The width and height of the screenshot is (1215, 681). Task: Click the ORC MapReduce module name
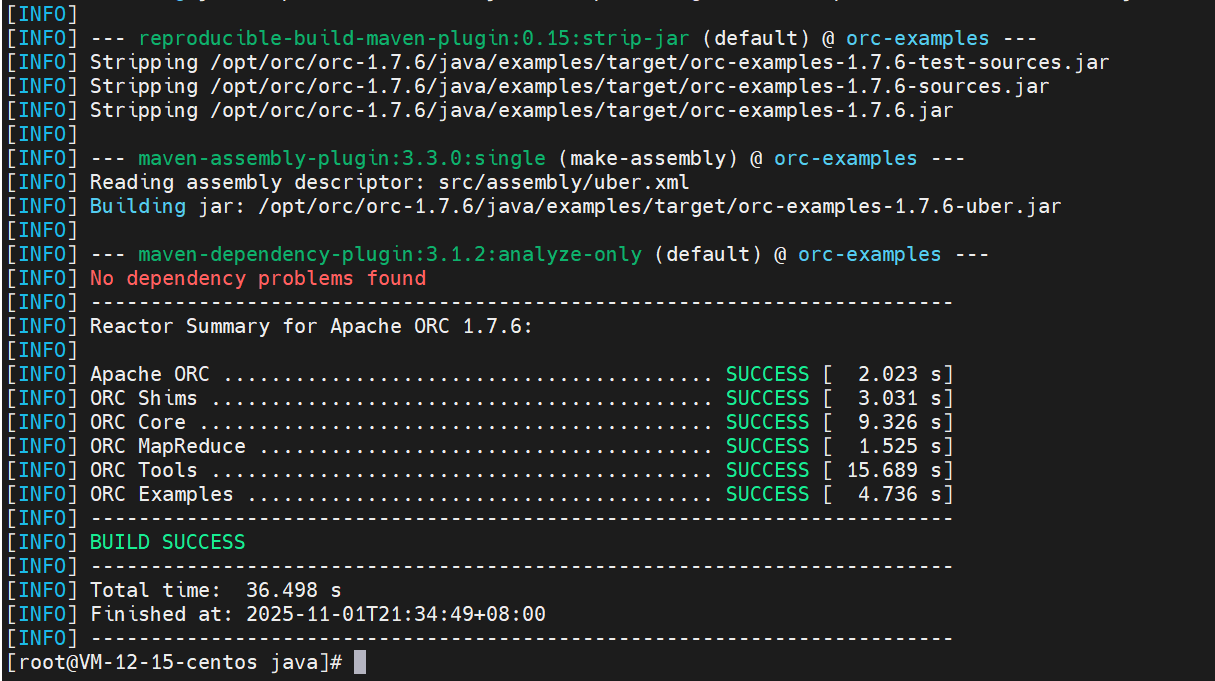click(x=167, y=446)
